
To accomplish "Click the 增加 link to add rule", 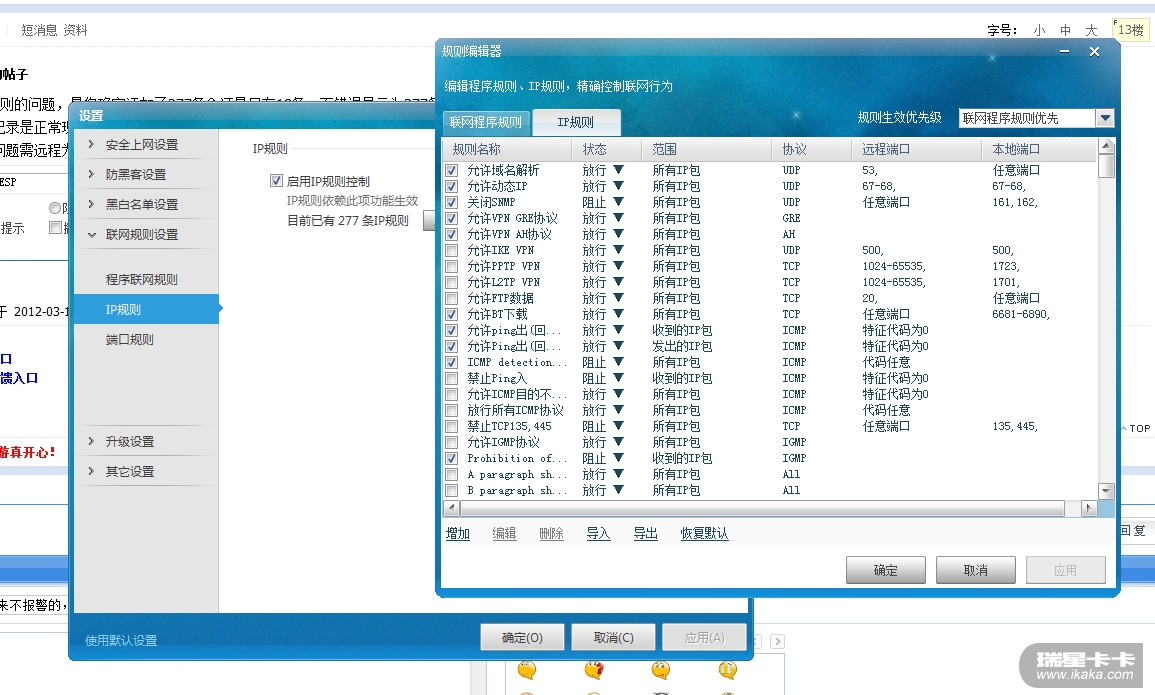I will coord(458,534).
